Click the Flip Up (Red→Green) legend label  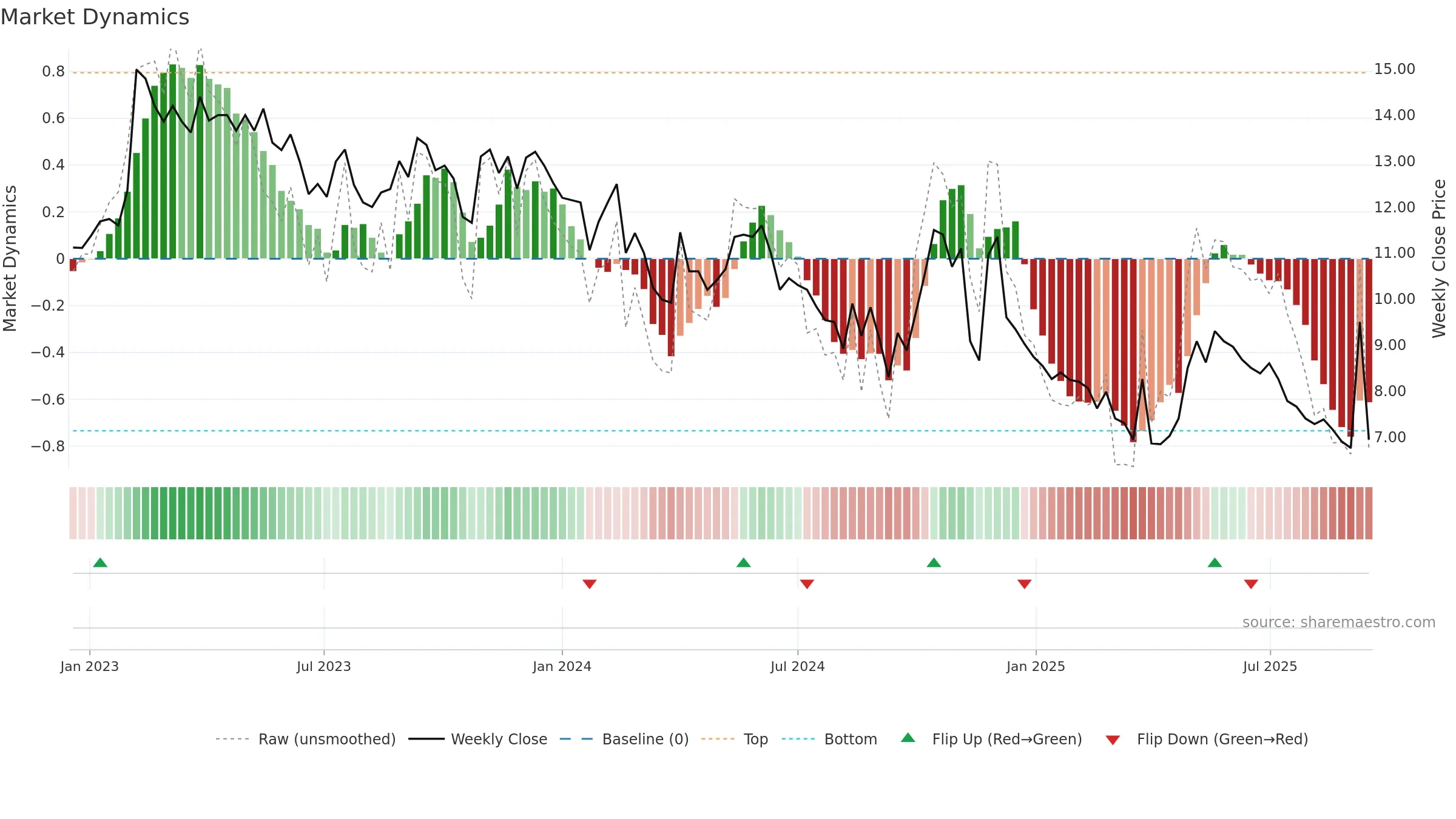tap(1007, 739)
